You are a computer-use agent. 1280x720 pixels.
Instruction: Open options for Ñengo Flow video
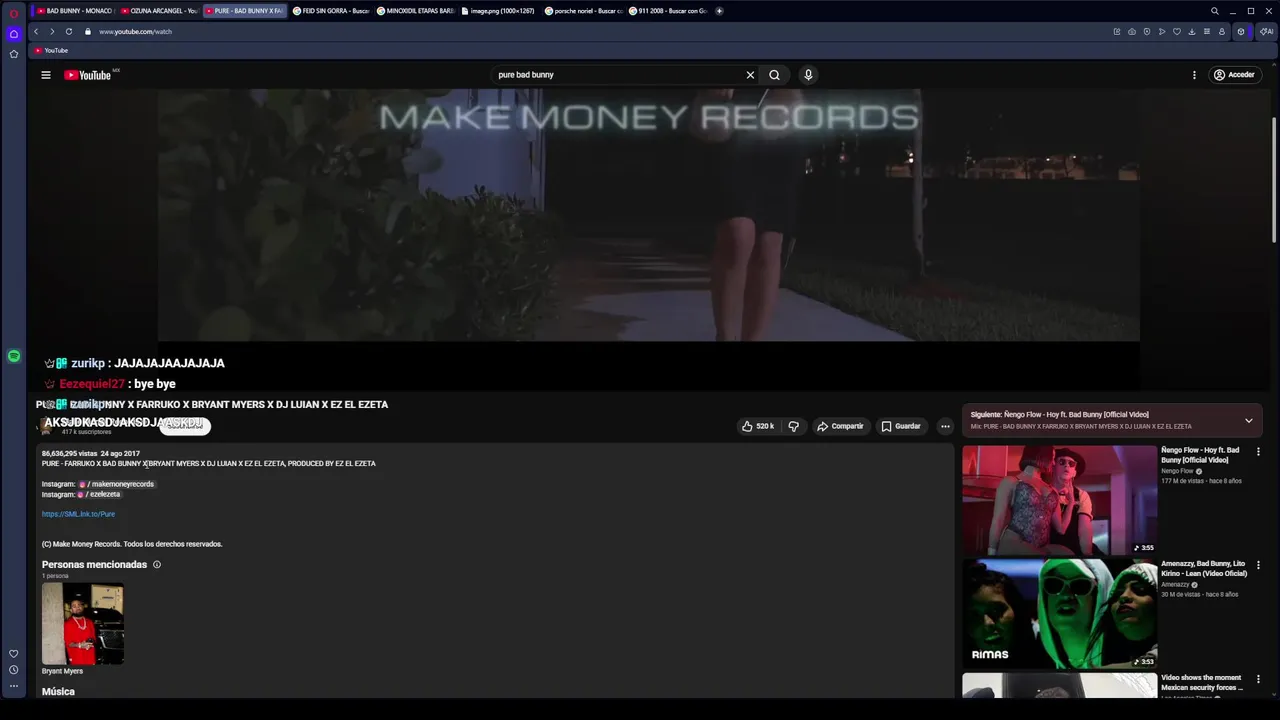pos(1258,452)
